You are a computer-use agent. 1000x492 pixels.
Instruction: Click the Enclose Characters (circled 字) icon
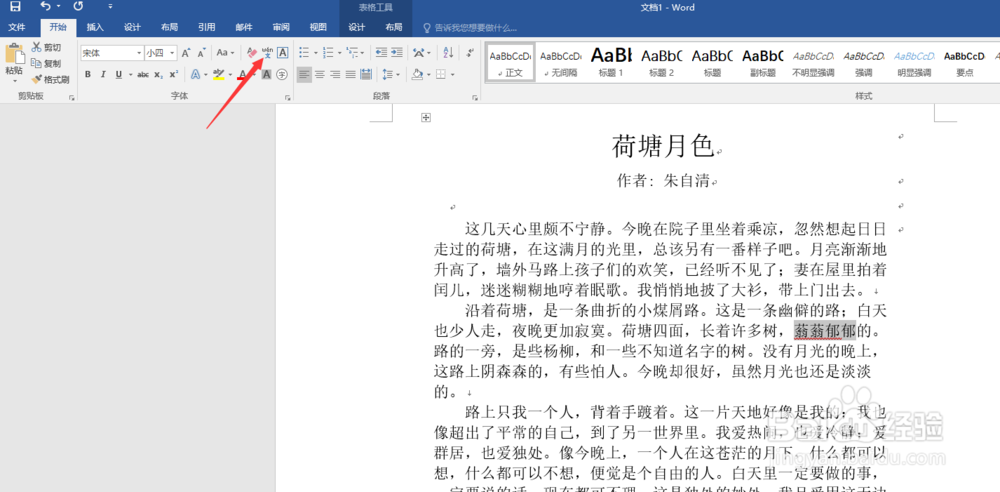282,75
